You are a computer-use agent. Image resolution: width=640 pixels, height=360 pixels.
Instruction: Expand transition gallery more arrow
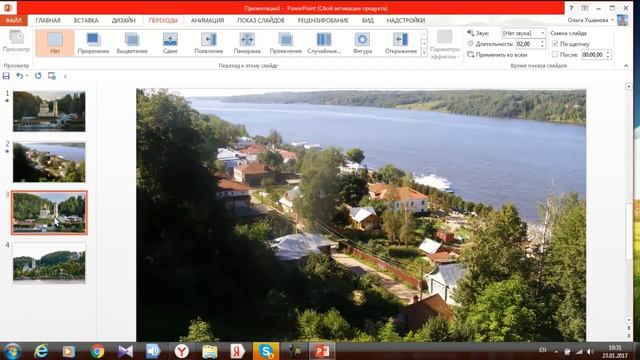pos(424,52)
